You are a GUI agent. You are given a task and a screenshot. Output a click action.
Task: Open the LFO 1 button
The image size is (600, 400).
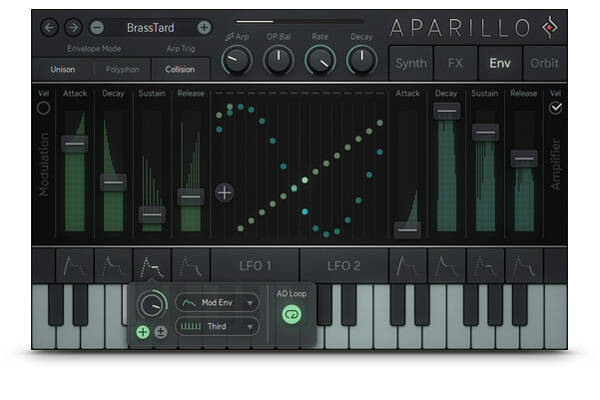coord(255,266)
